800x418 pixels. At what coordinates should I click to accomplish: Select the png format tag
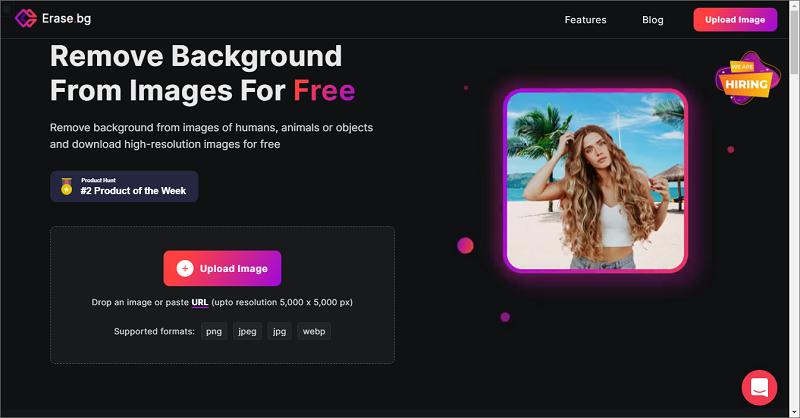click(214, 331)
